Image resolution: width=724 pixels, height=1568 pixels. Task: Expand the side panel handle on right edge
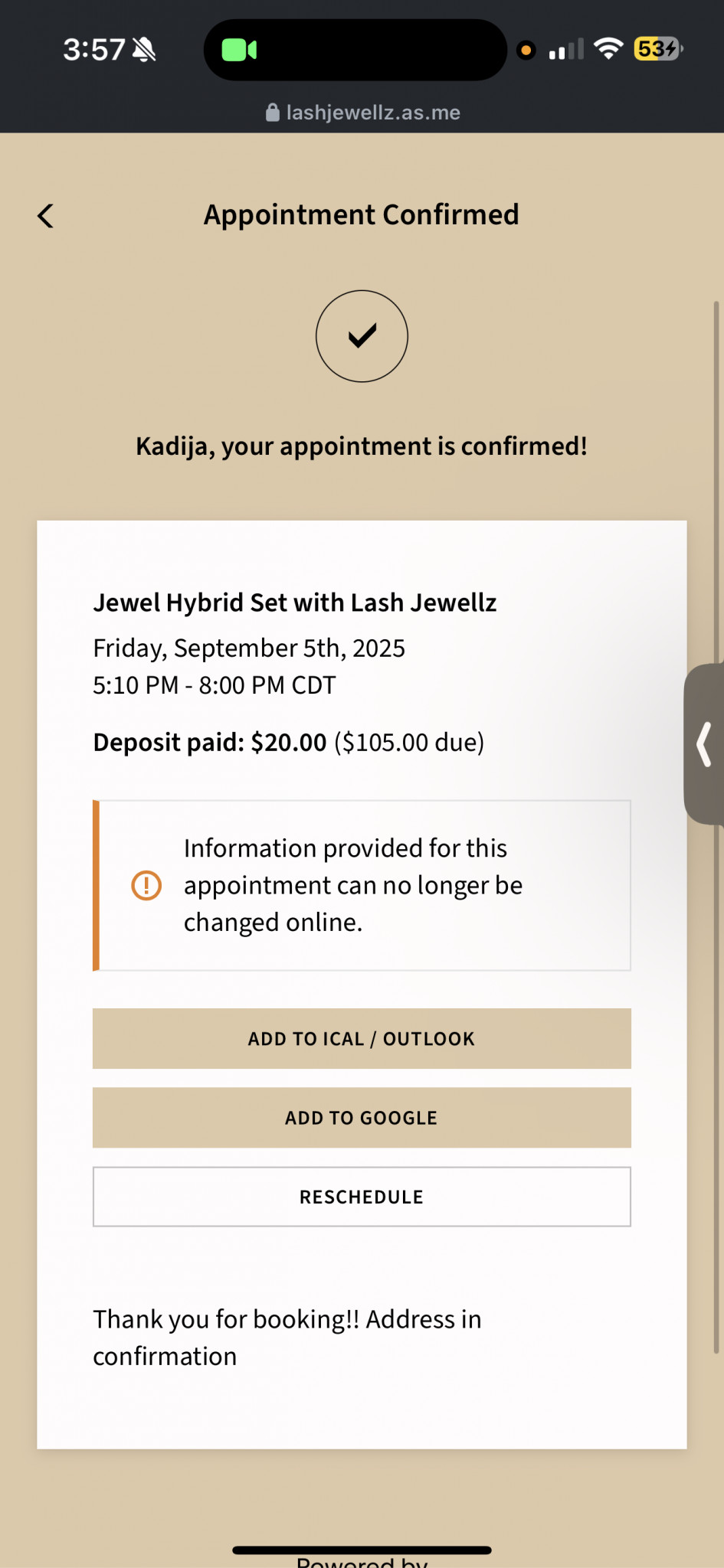tap(705, 744)
